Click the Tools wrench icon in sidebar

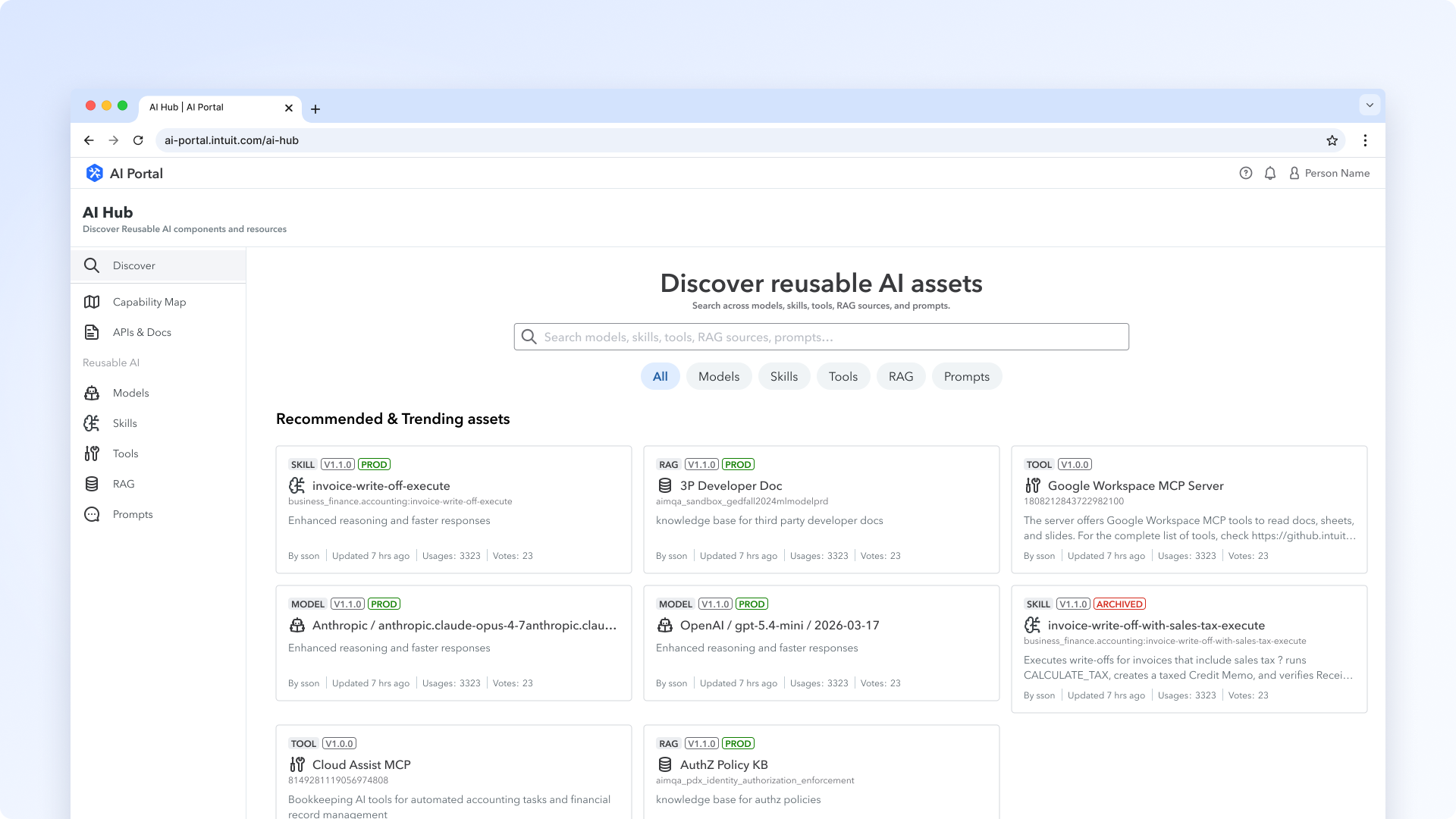[92, 453]
